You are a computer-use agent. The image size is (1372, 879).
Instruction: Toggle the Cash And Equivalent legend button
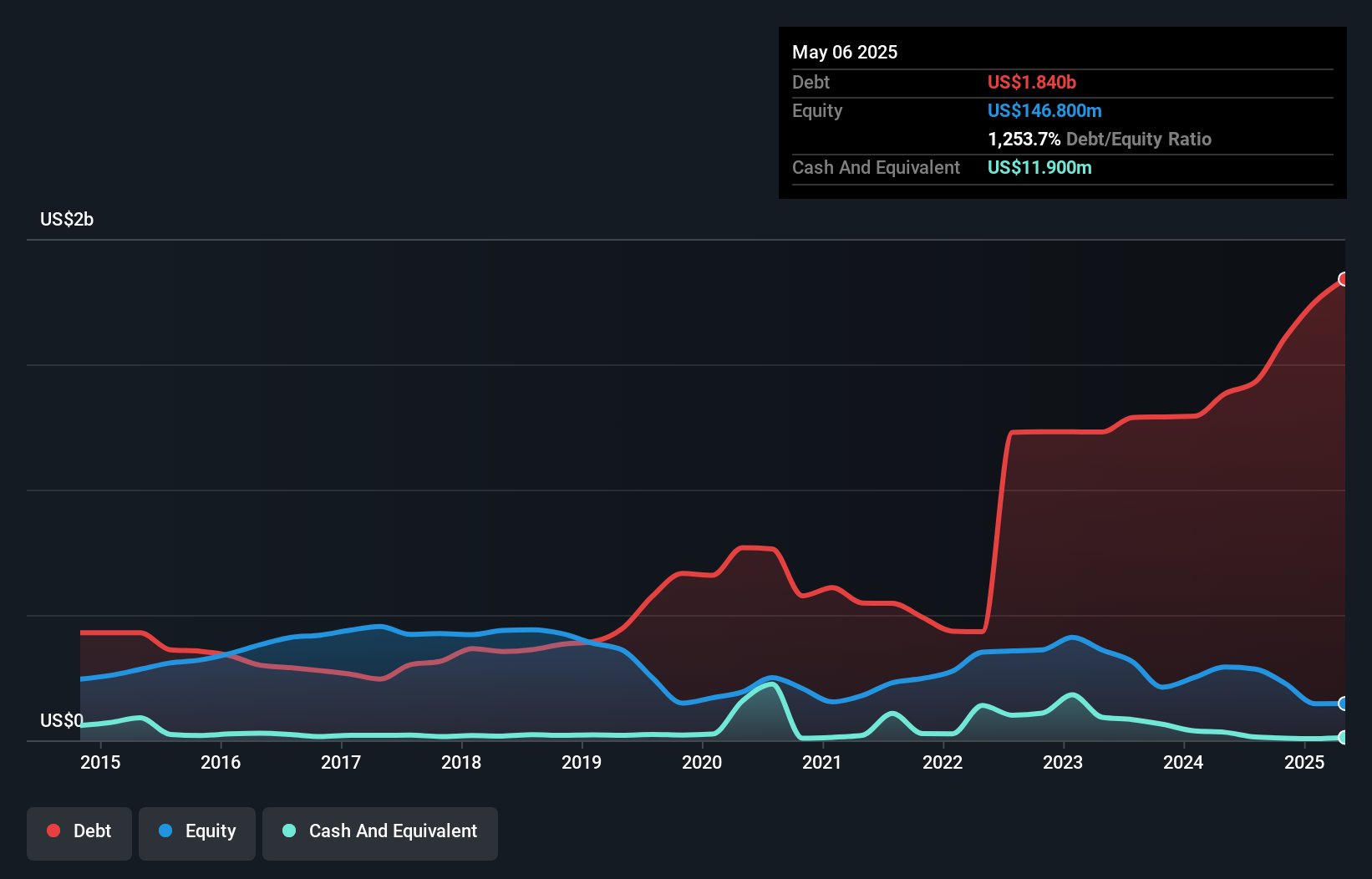[380, 833]
